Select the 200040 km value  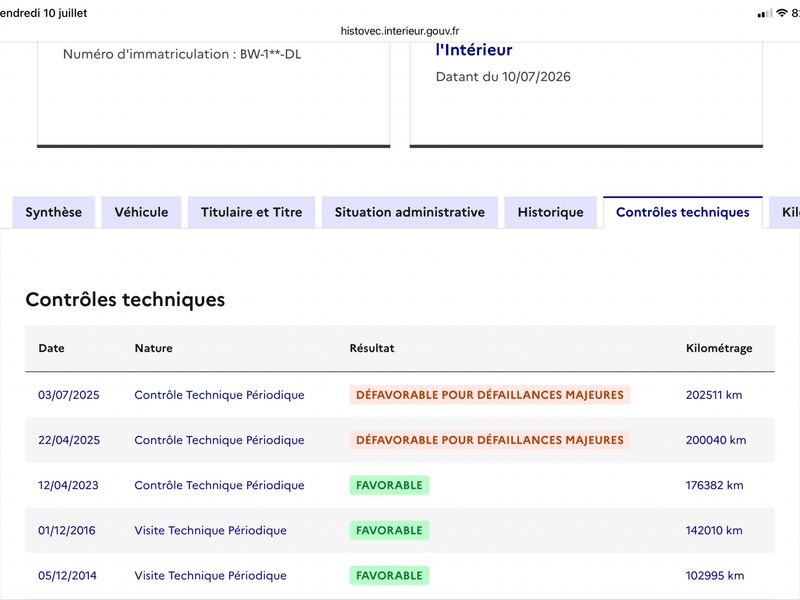tap(716, 440)
